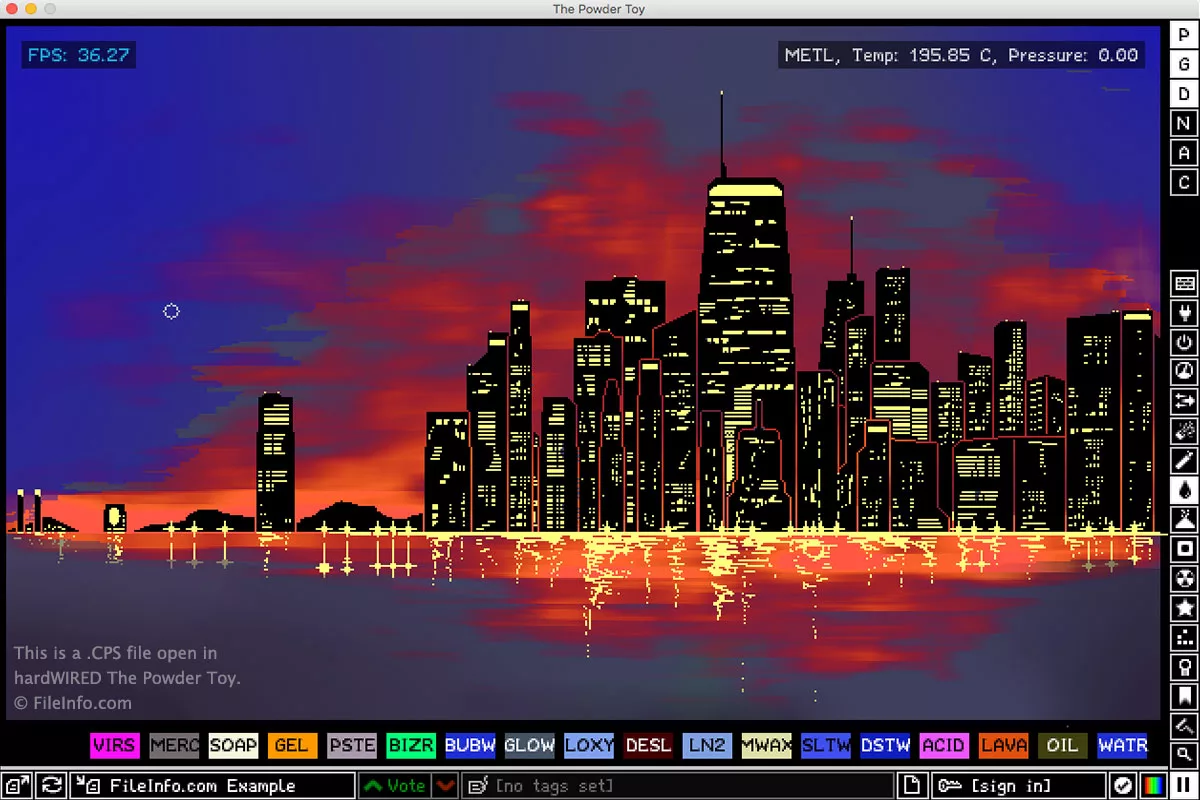Screen dimensions: 1200x800
Task: Select the SOAP element
Action: (x=233, y=745)
